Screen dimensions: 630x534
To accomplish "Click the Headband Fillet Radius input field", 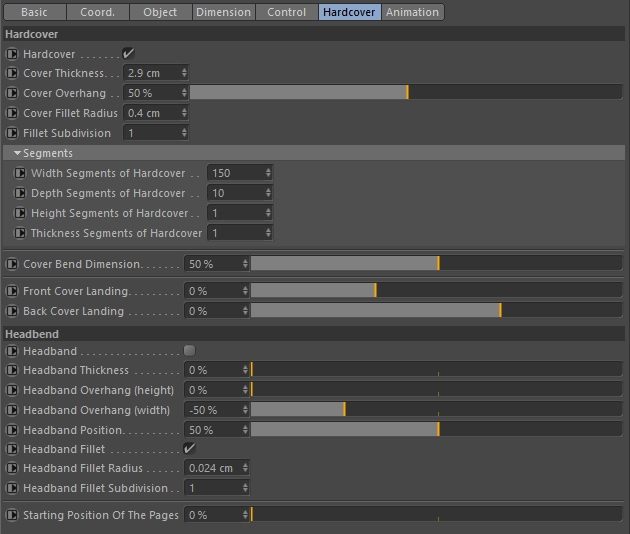I will tap(211, 468).
